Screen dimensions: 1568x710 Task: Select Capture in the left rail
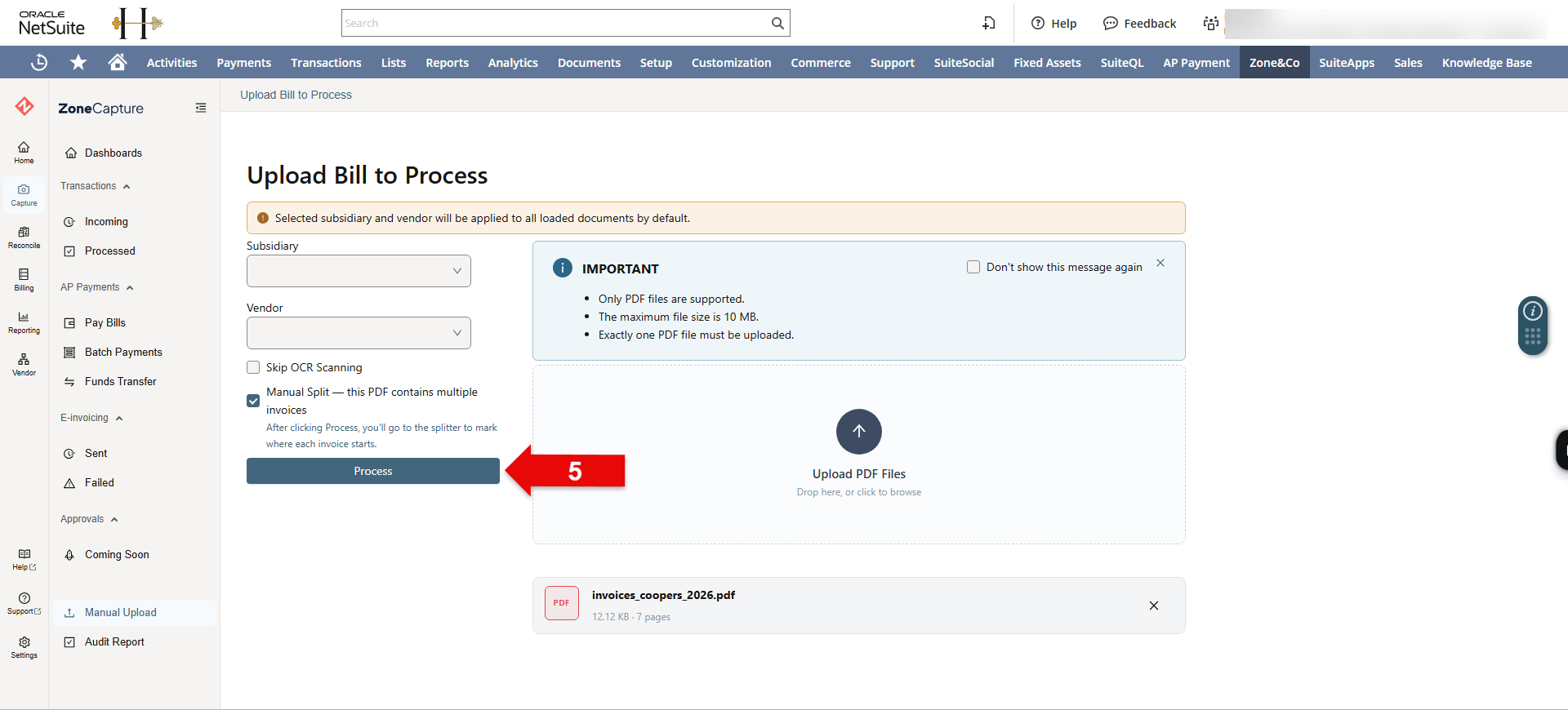pyautogui.click(x=24, y=194)
